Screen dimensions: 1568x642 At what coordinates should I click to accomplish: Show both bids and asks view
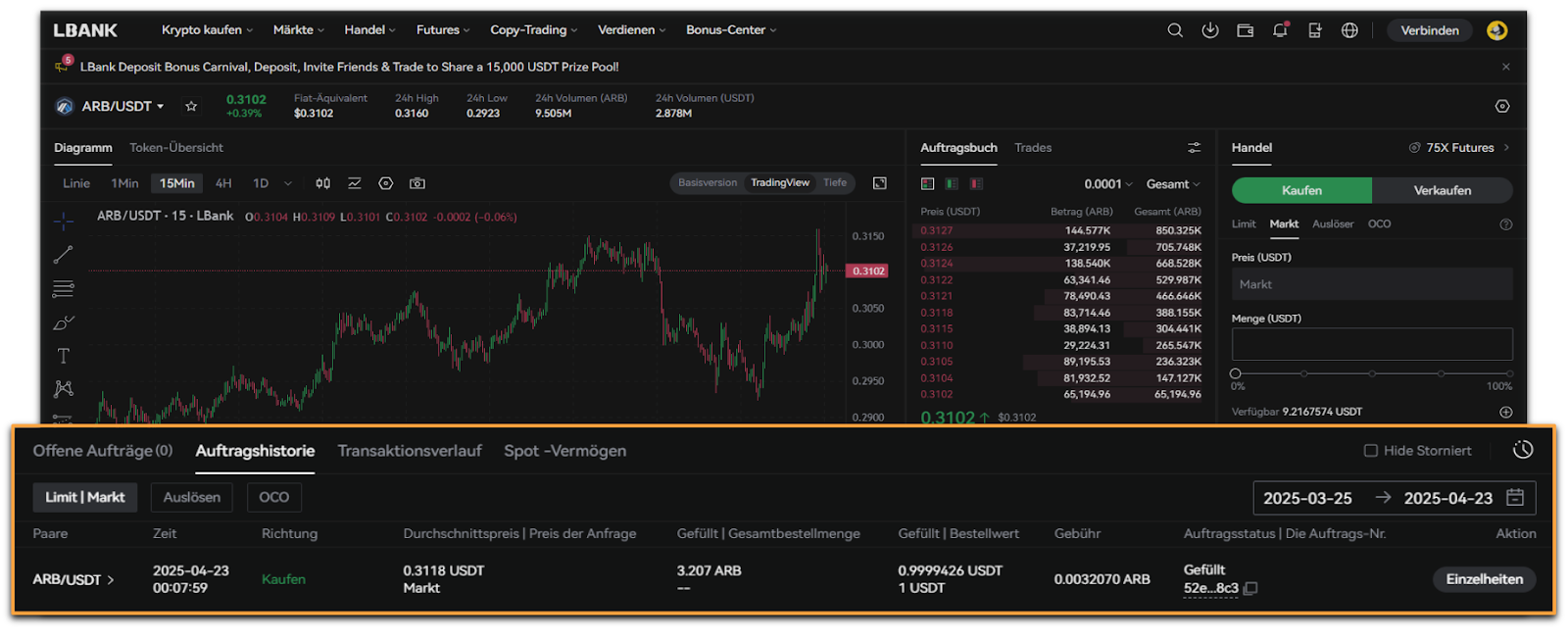(x=927, y=183)
